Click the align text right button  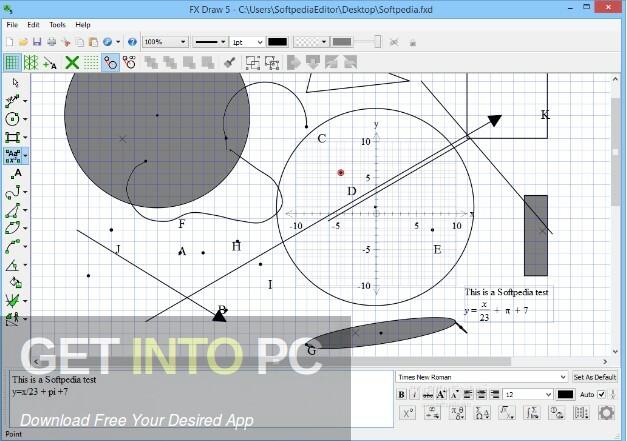[x=495, y=395]
